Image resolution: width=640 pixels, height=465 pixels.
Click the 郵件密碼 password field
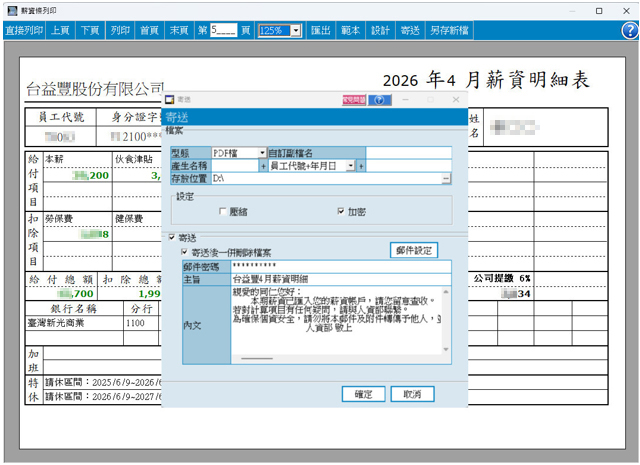341,267
